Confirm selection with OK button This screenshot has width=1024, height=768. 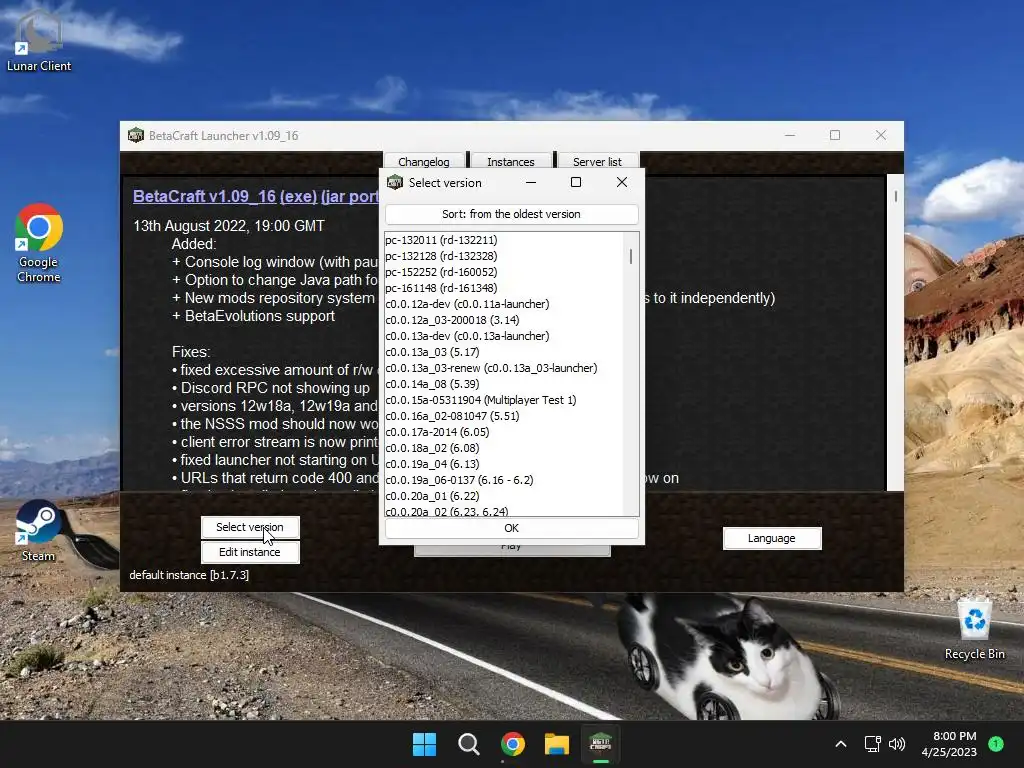point(511,528)
